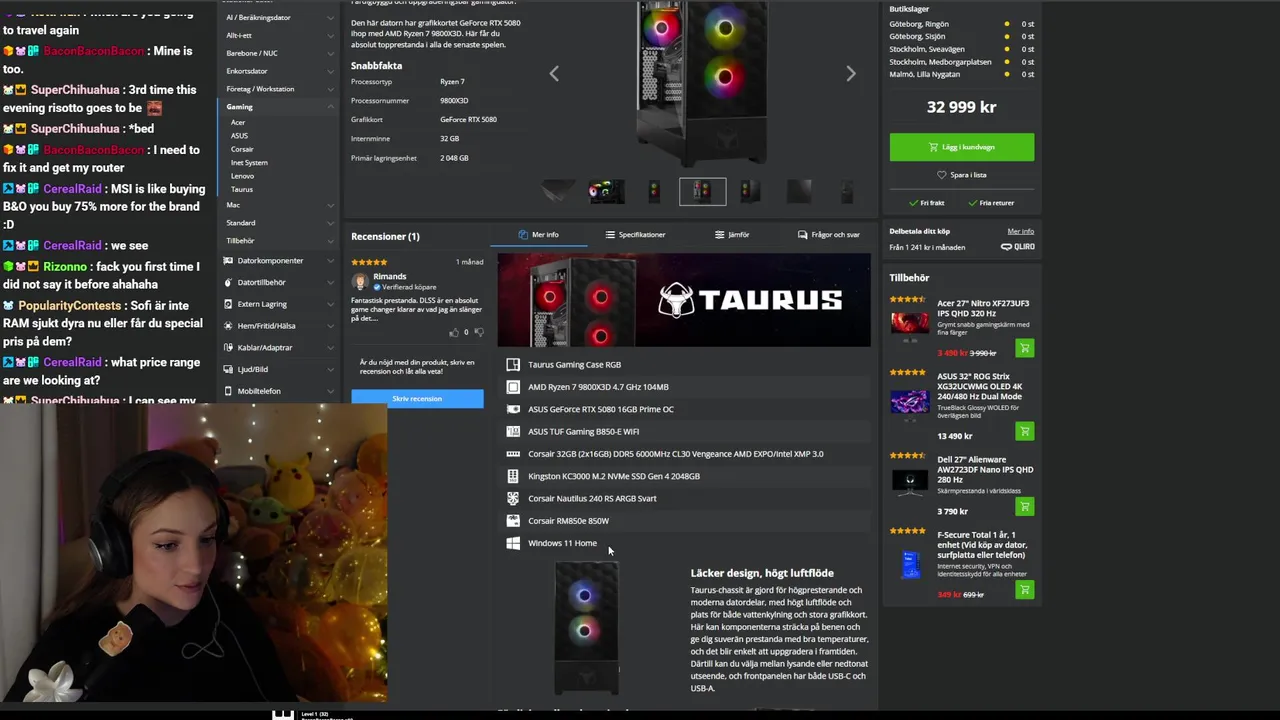Add Acer Nitro XF273UF3 monitor to cart
The height and width of the screenshot is (720, 1280).
pos(1024,348)
